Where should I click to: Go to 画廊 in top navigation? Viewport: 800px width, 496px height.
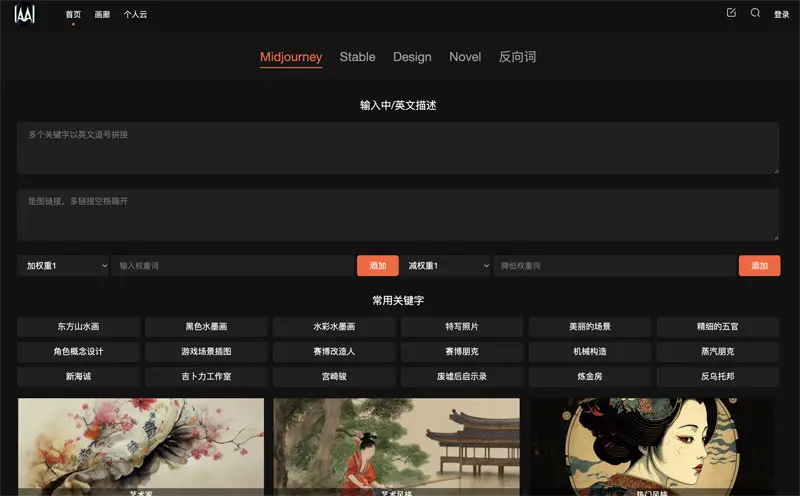(102, 15)
